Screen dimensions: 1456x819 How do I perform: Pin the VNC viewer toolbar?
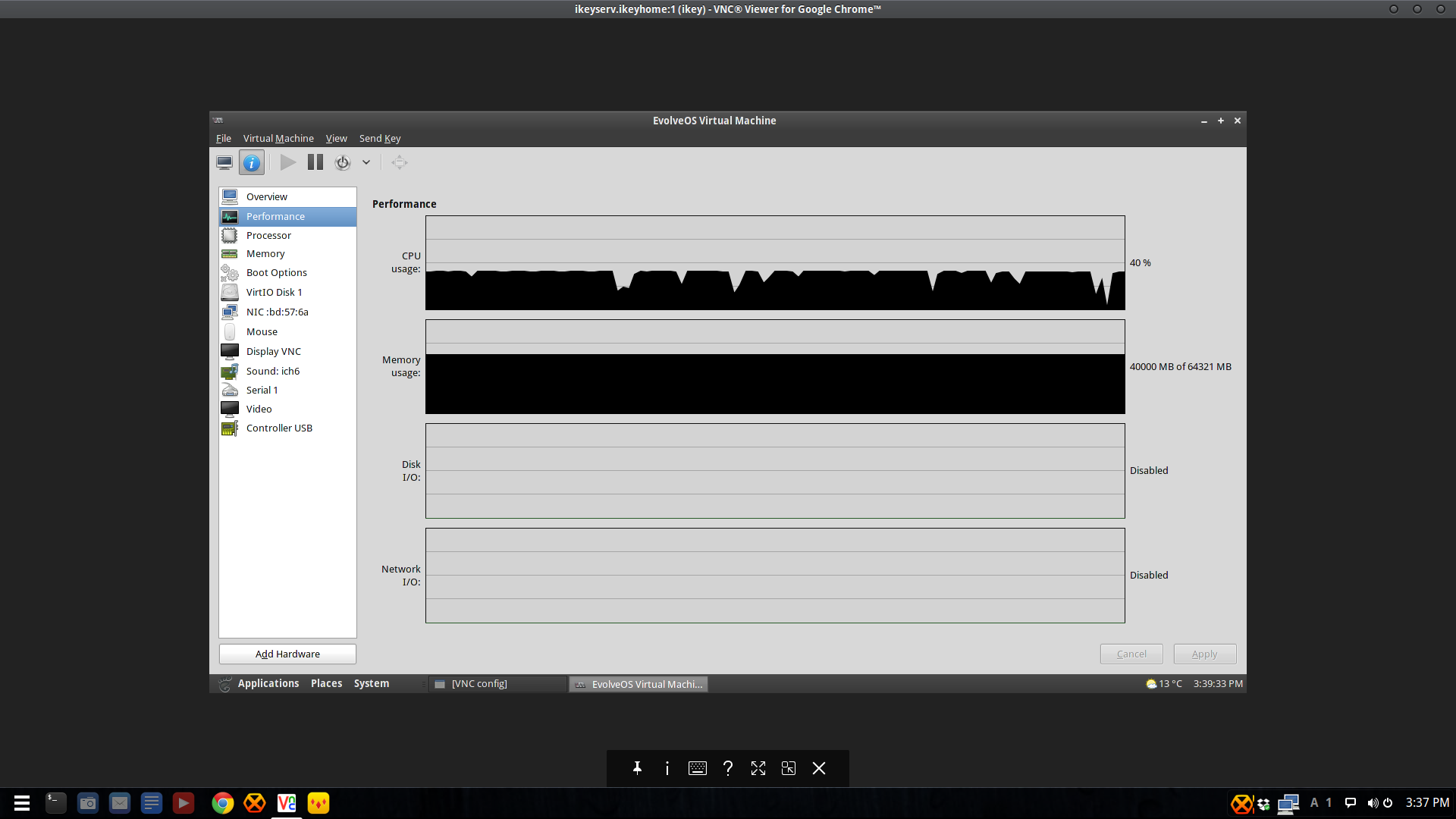coord(637,768)
